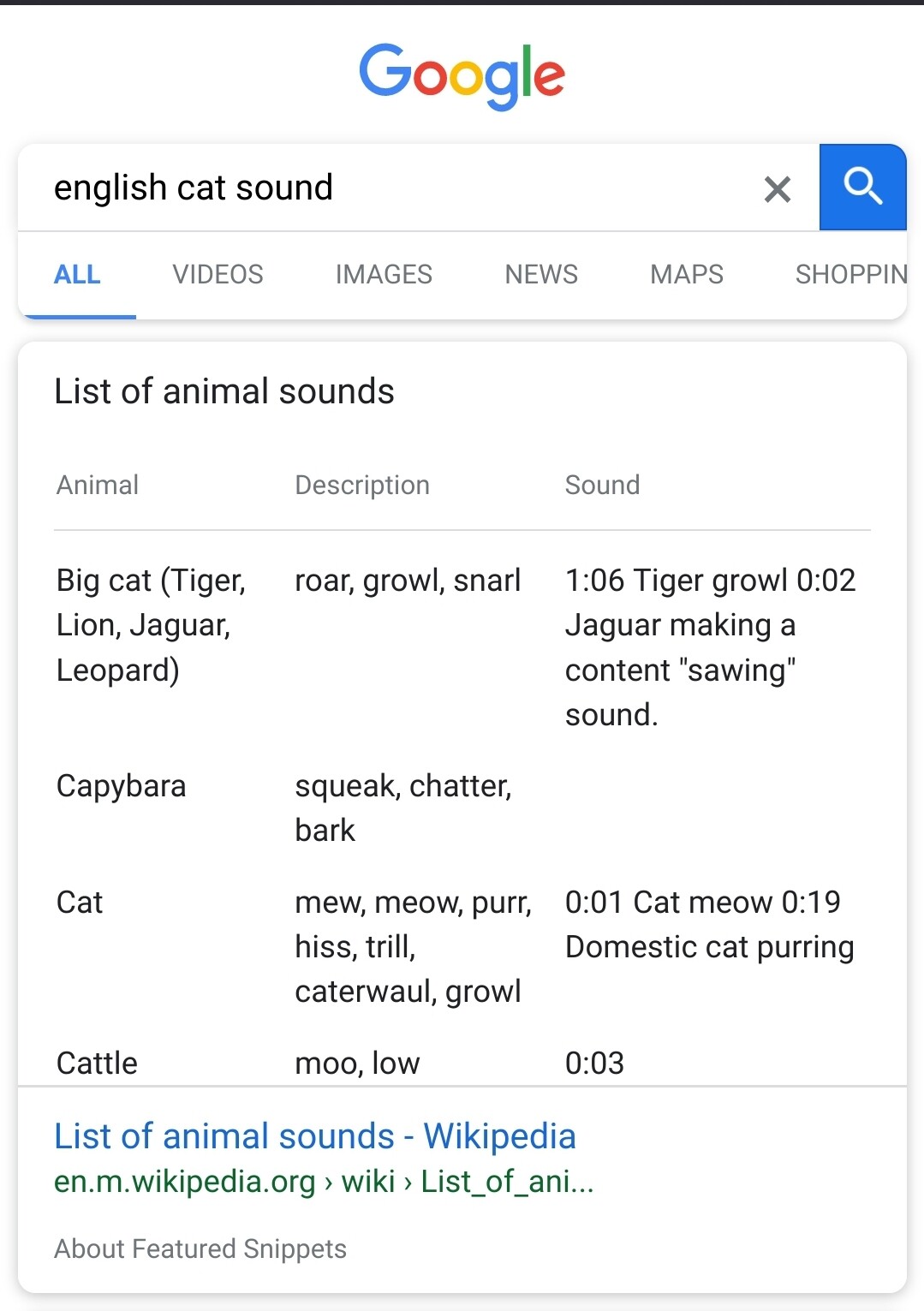Click the Cat row animal name
Screen dimensions: 924x1311
point(80,903)
